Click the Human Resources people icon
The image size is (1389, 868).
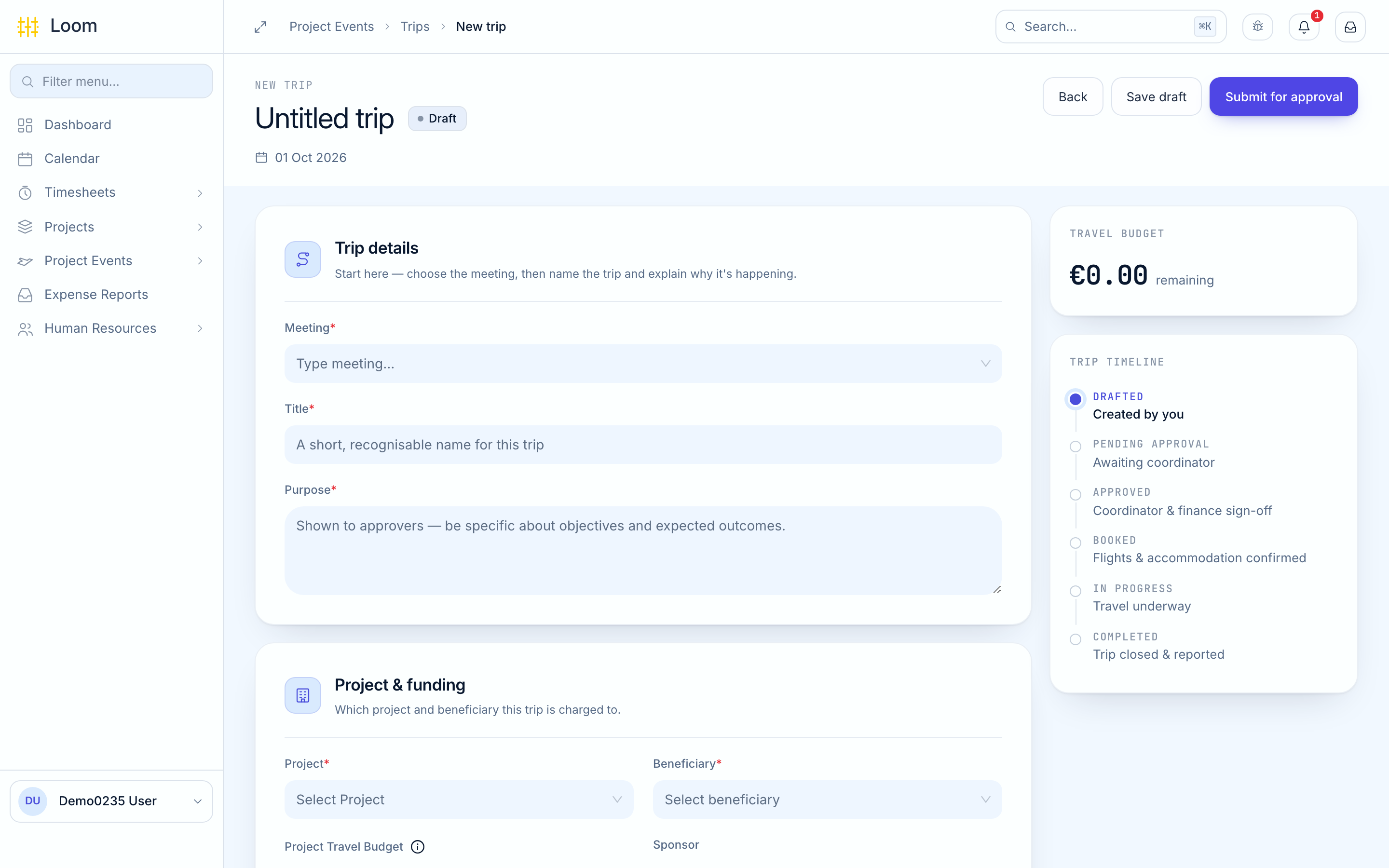coord(25,329)
